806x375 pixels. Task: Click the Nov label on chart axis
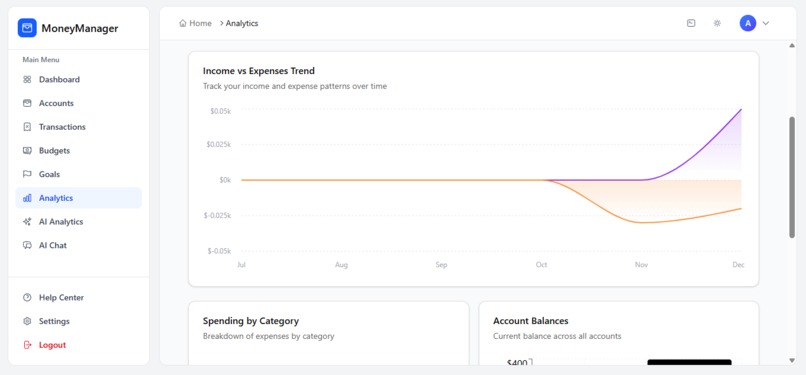click(x=641, y=265)
